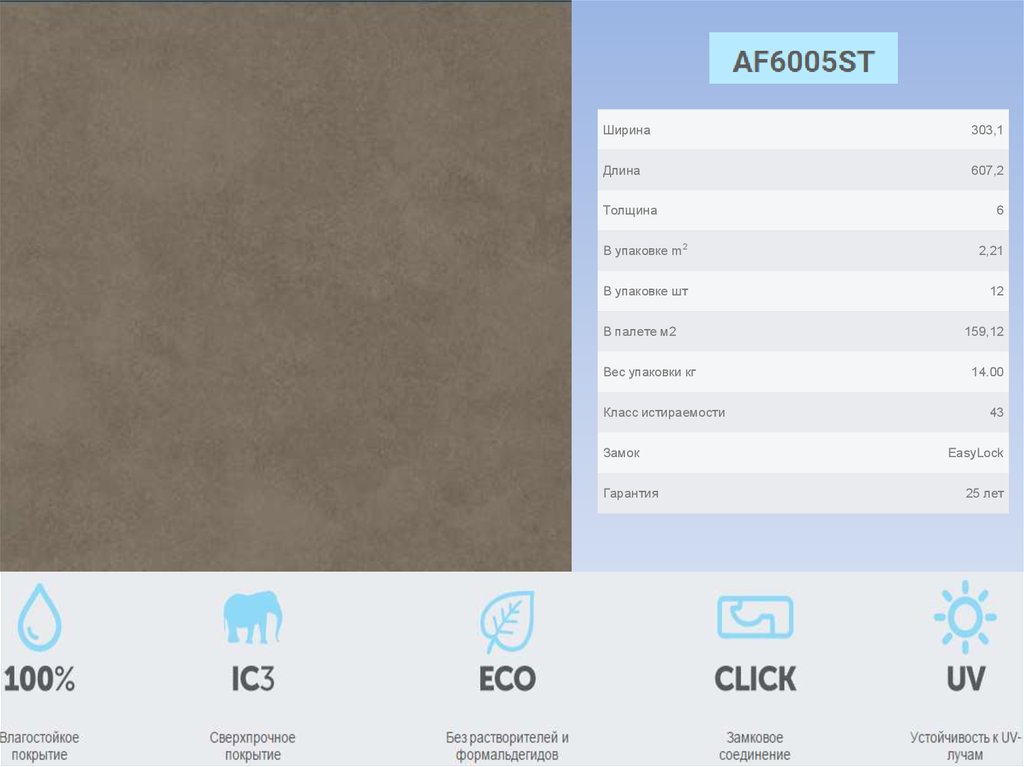Click the thickness value '6'
This screenshot has width=1024, height=767.
pos(1000,210)
